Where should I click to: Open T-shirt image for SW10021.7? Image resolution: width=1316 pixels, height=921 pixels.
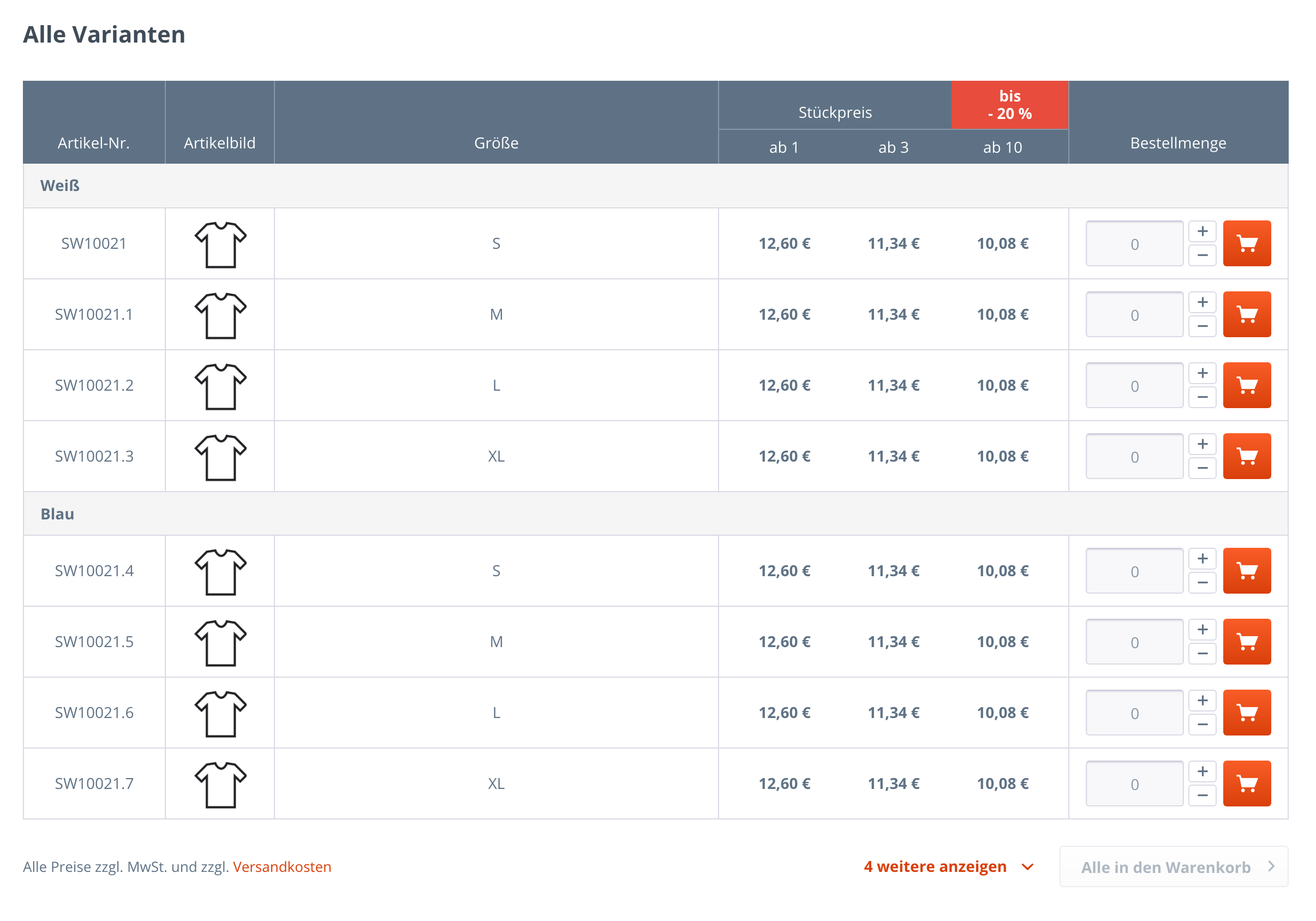[x=220, y=785]
